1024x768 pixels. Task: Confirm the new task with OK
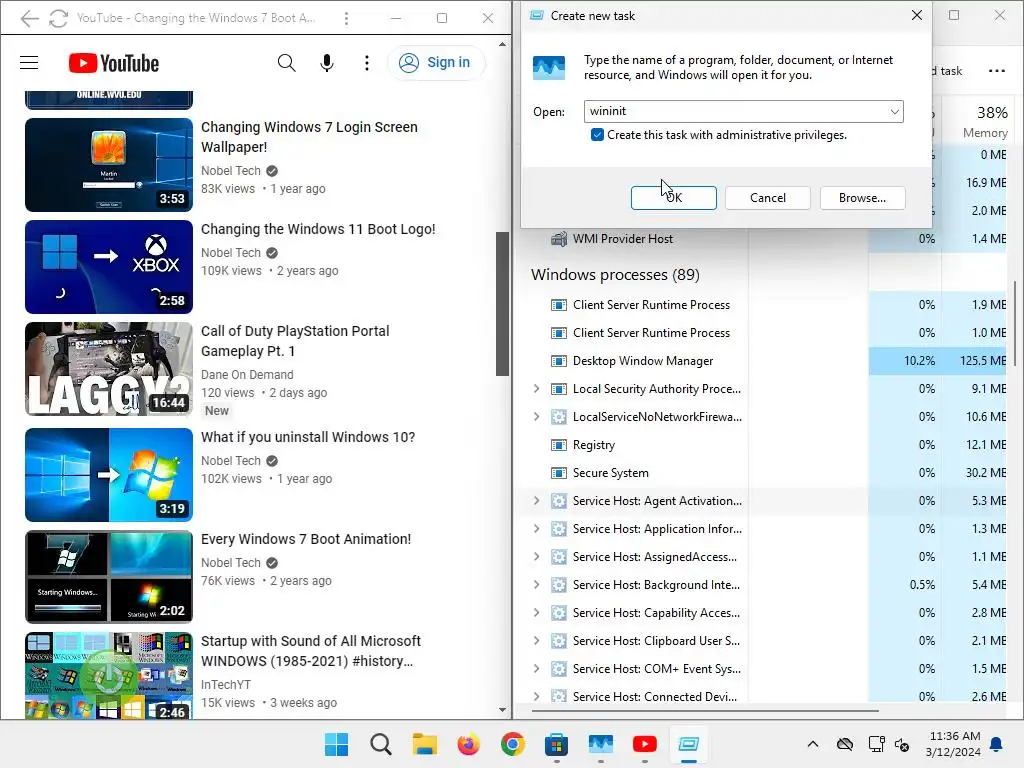[673, 198]
